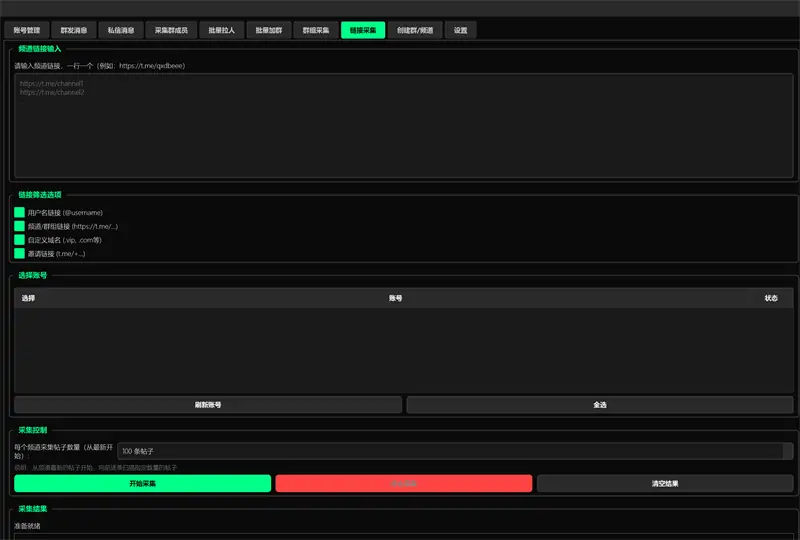This screenshot has width=800, height=540.
Task: Switch to the 群发消息 tab
Action: click(74, 30)
